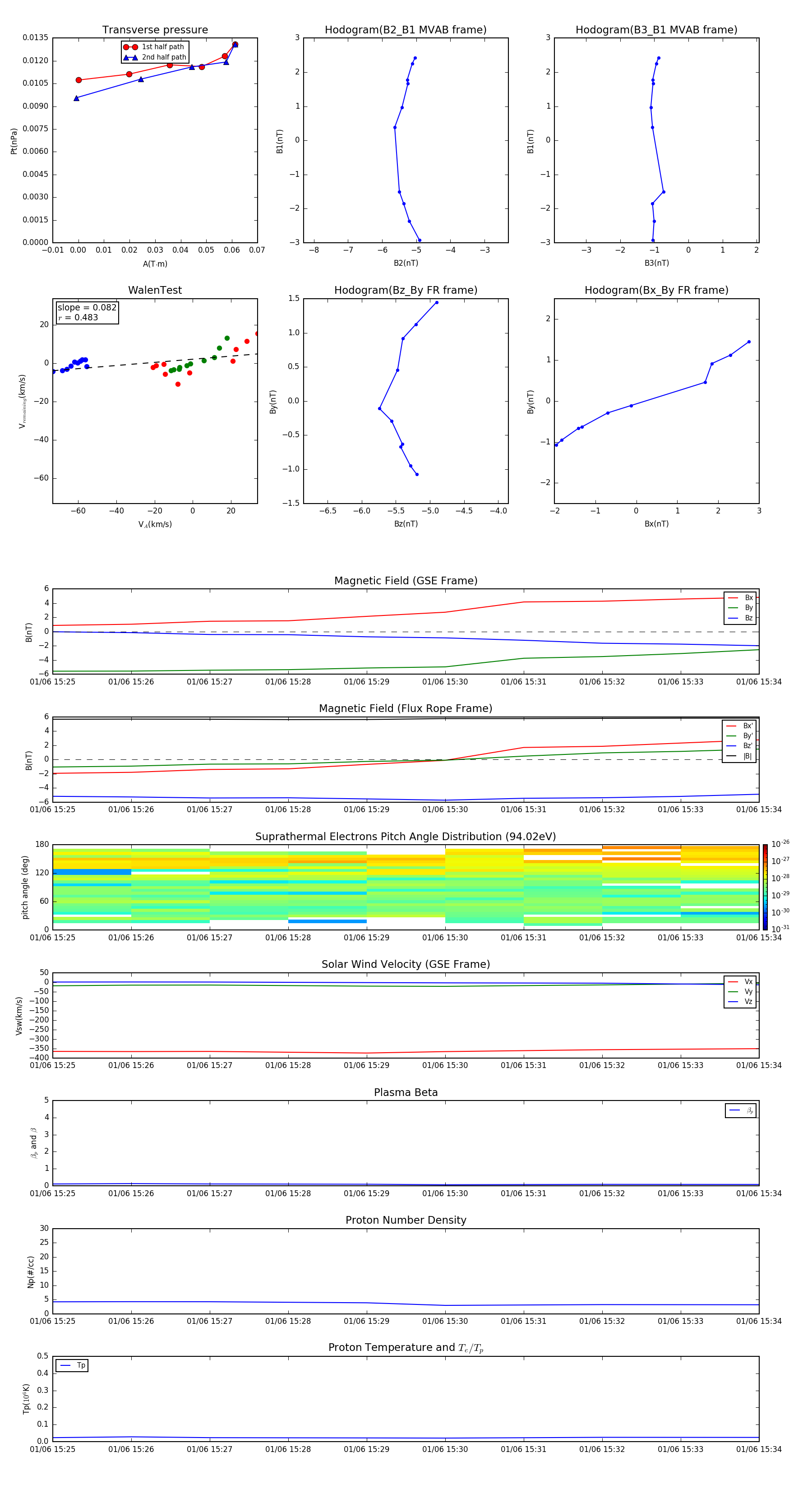Click the "Hodogram(Bx_By FR frame)" title

656,290
